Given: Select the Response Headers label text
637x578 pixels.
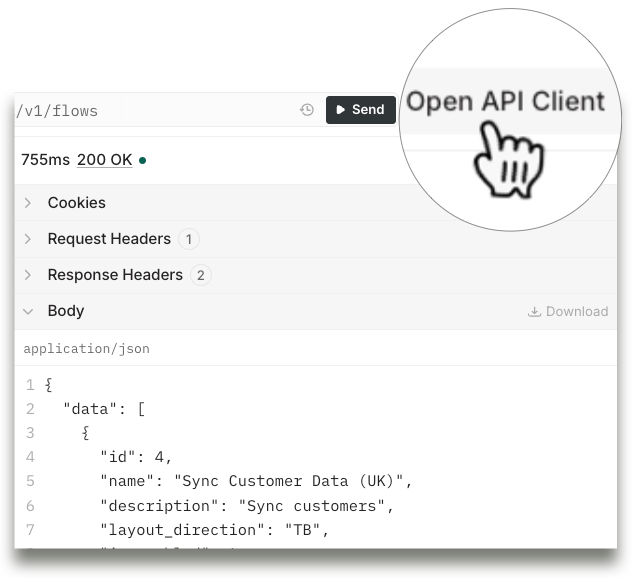Looking at the screenshot, I should point(115,275).
